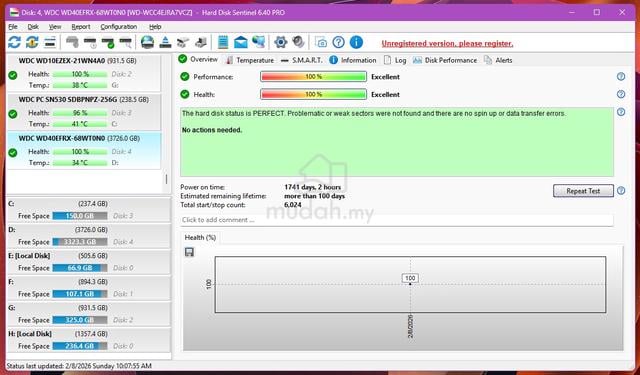Click the 'Click to add comment' field

coord(396,220)
